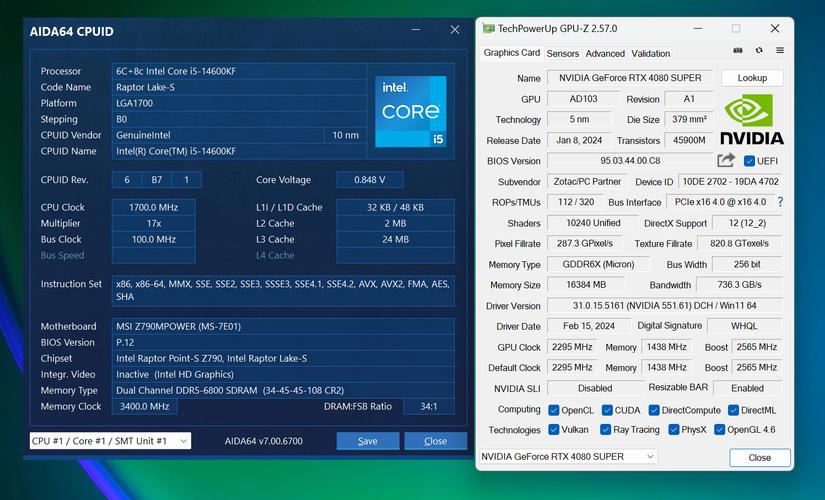Open the GPU-Z hamburger menu
The image size is (825, 500).
780,51
